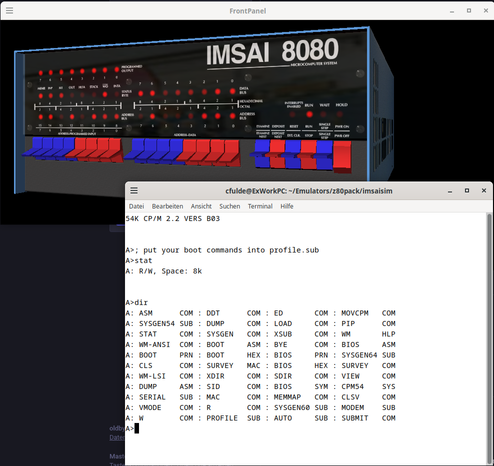Screen dimensions: 494x466
Task: Close the FrontPanel window
Action: point(486,11)
